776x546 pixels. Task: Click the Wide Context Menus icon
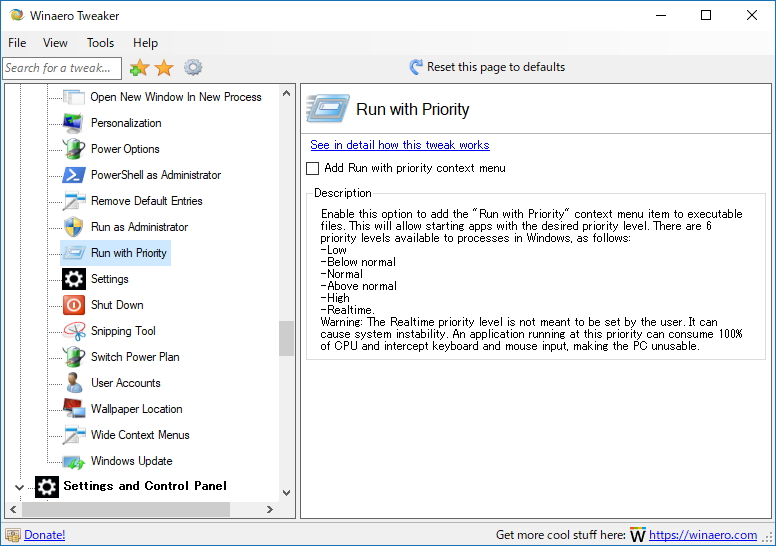[74, 435]
